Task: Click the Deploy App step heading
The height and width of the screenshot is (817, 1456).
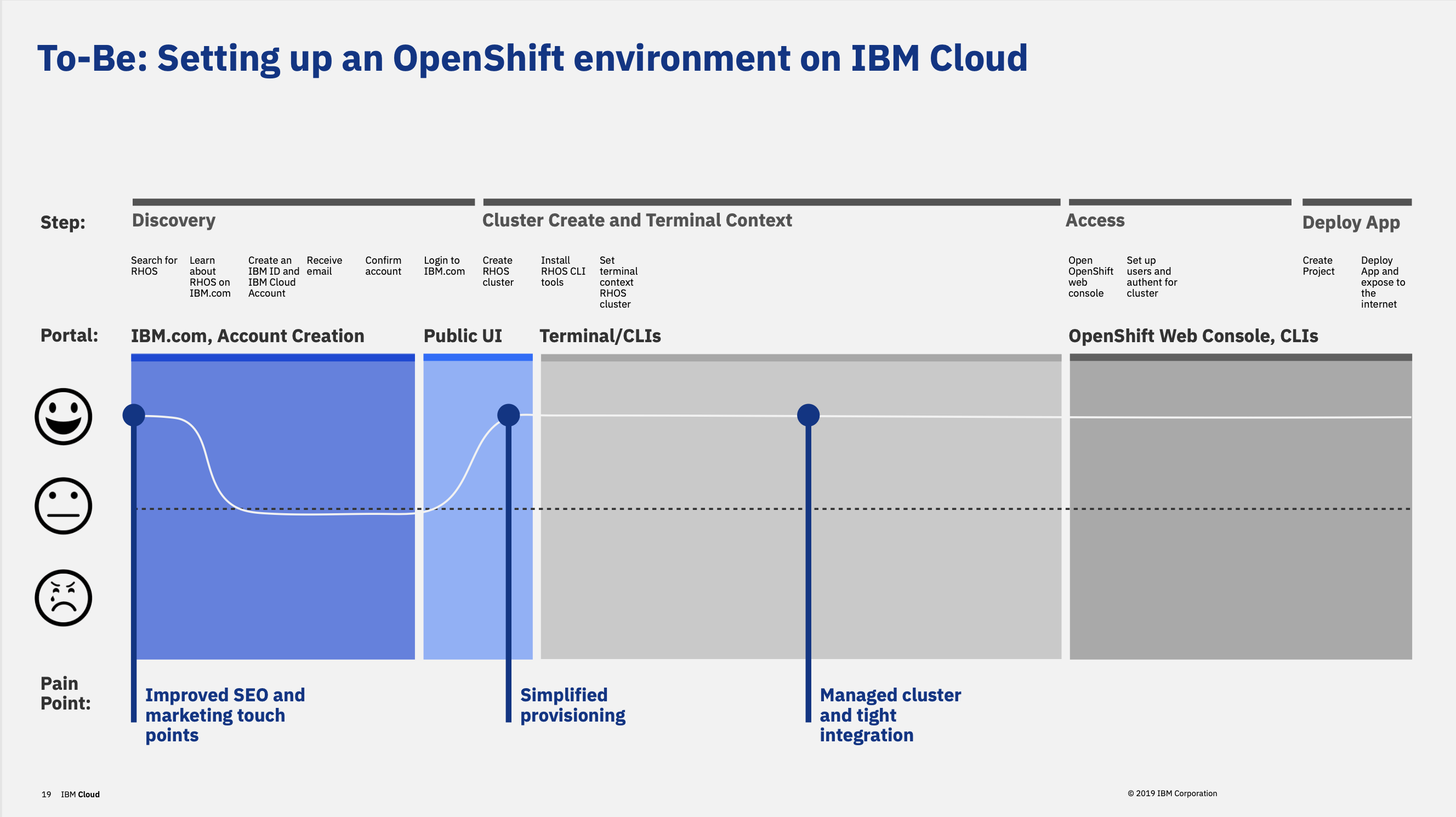Action: pyautogui.click(x=1351, y=223)
